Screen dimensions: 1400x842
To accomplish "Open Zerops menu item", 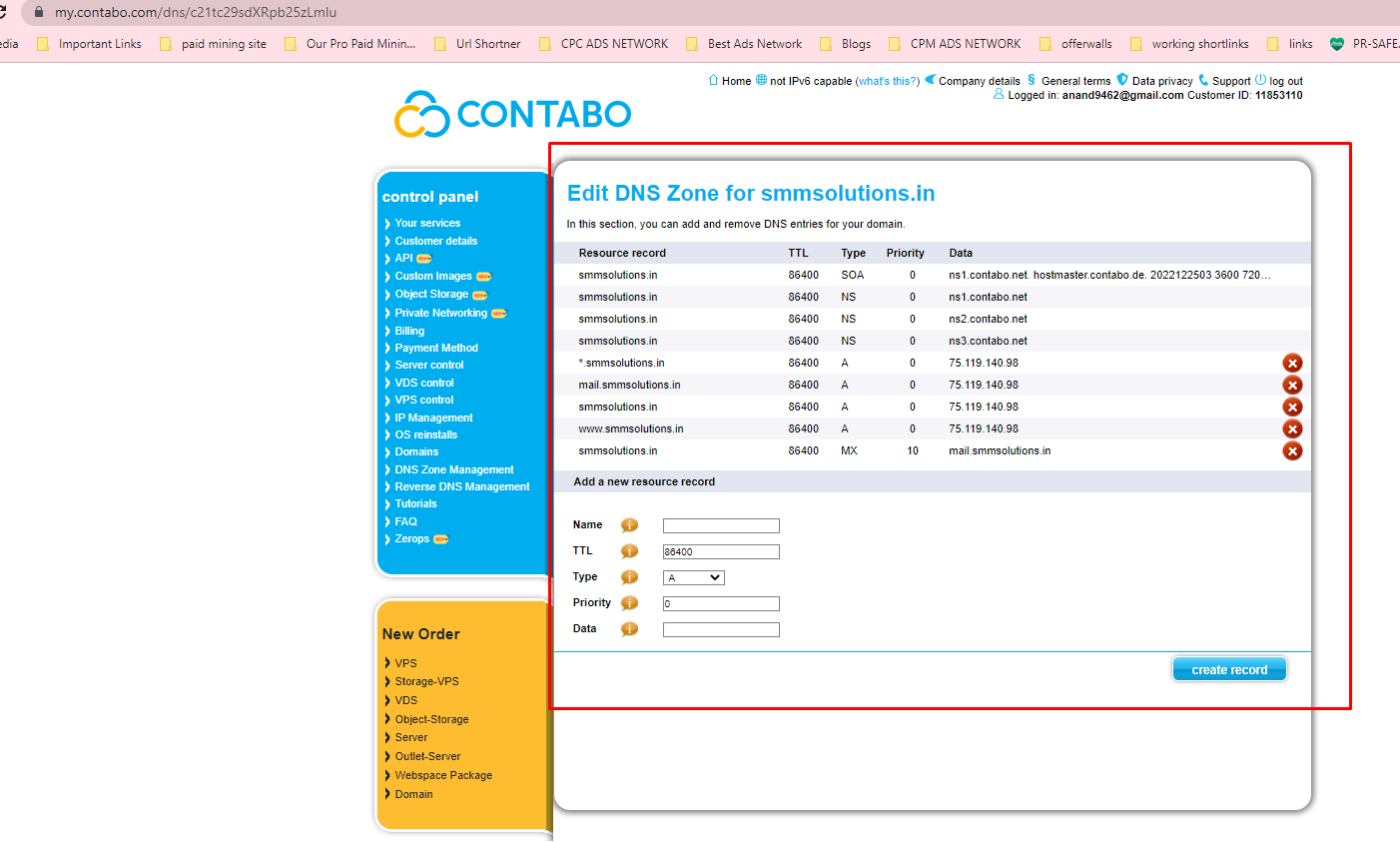I will (x=411, y=538).
